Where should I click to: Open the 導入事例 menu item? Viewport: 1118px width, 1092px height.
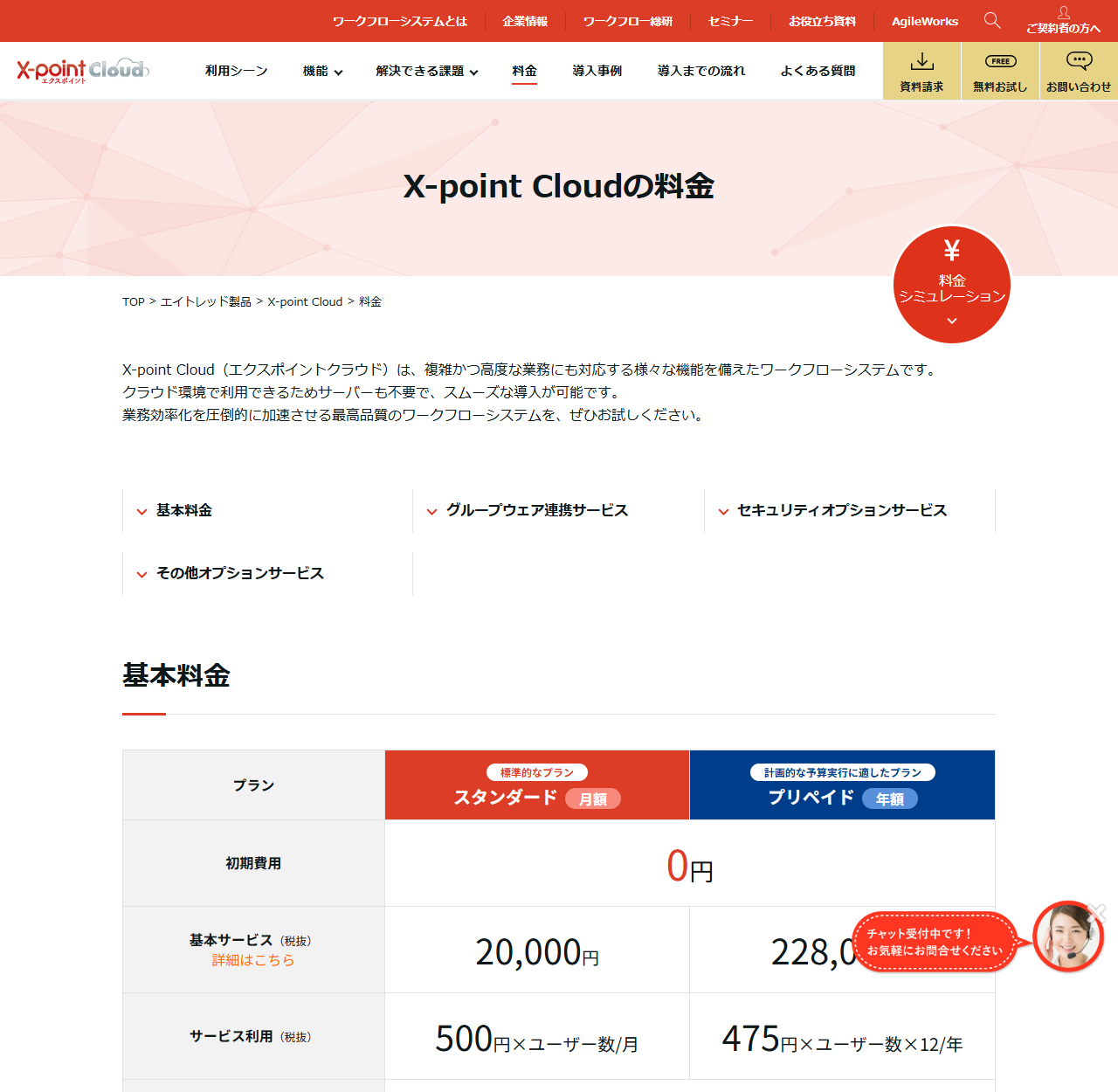597,71
